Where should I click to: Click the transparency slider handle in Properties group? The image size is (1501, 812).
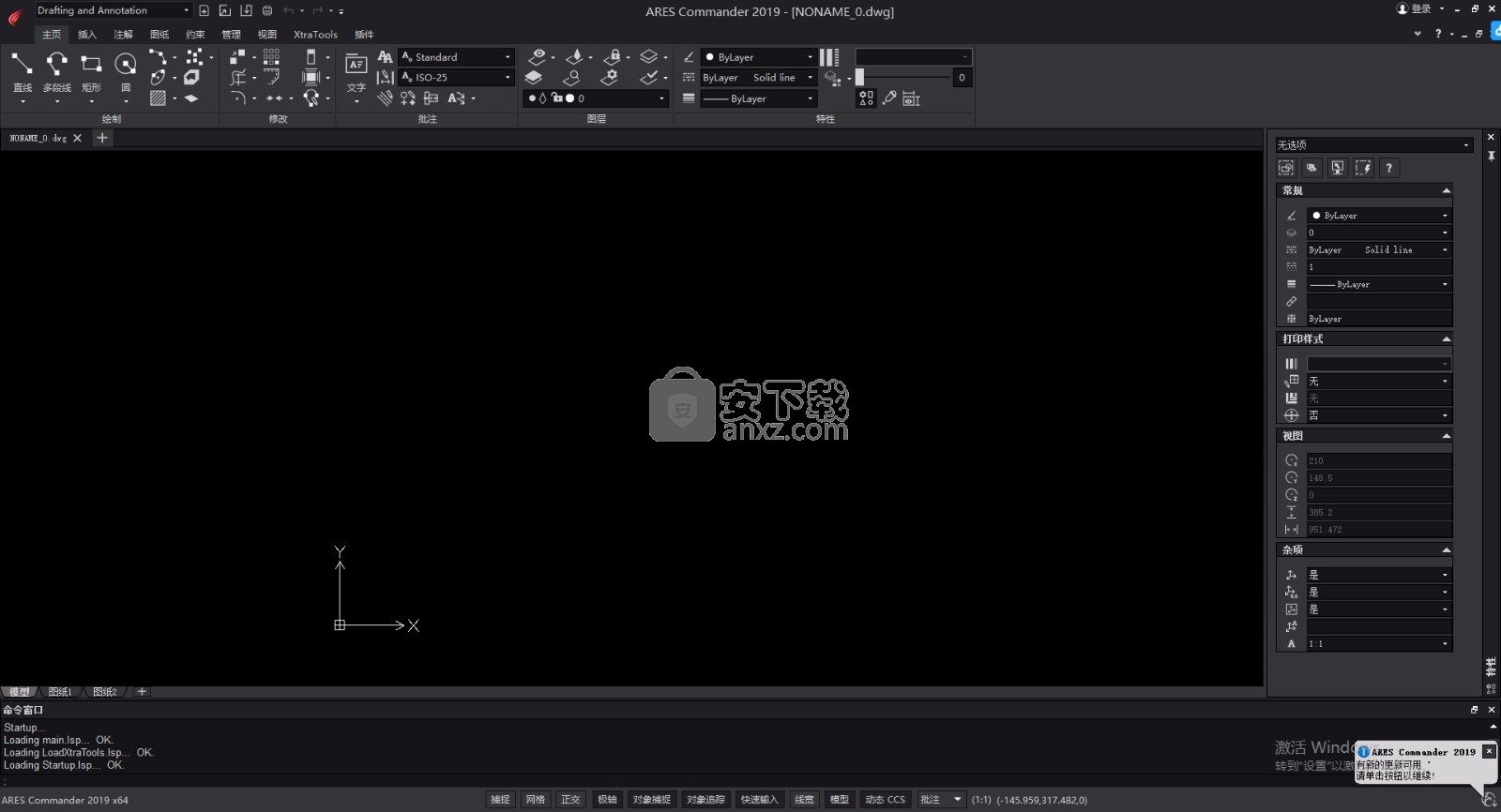pos(859,78)
